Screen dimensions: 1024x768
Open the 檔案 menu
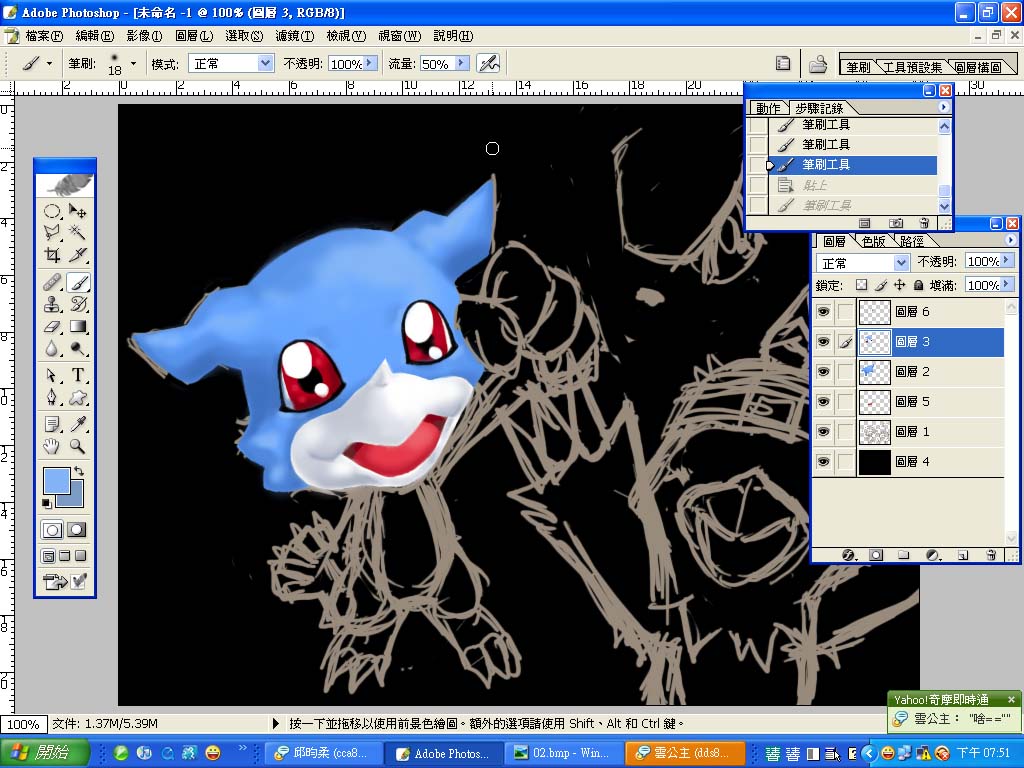(x=44, y=36)
